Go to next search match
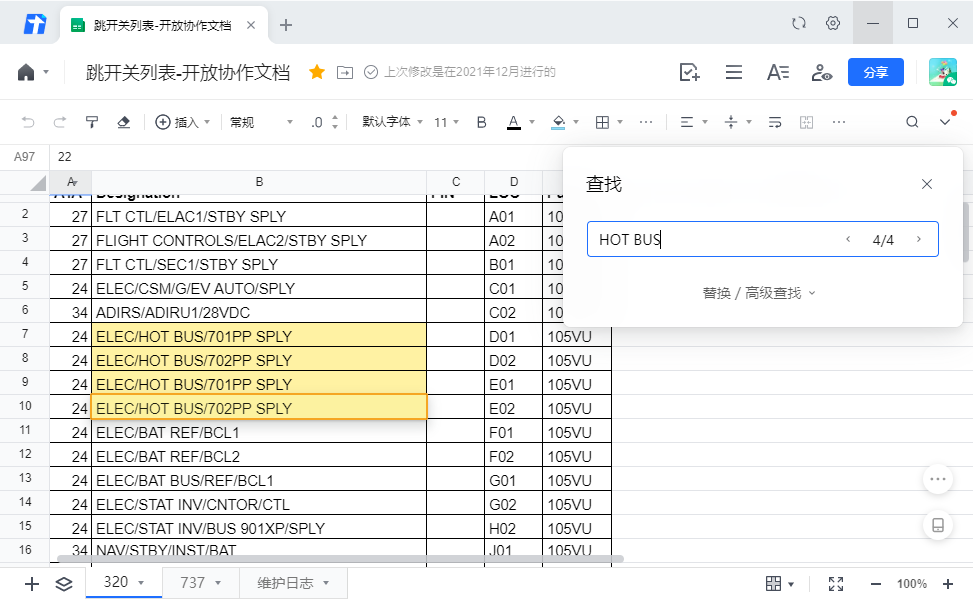Image resolution: width=973 pixels, height=600 pixels. tap(919, 240)
